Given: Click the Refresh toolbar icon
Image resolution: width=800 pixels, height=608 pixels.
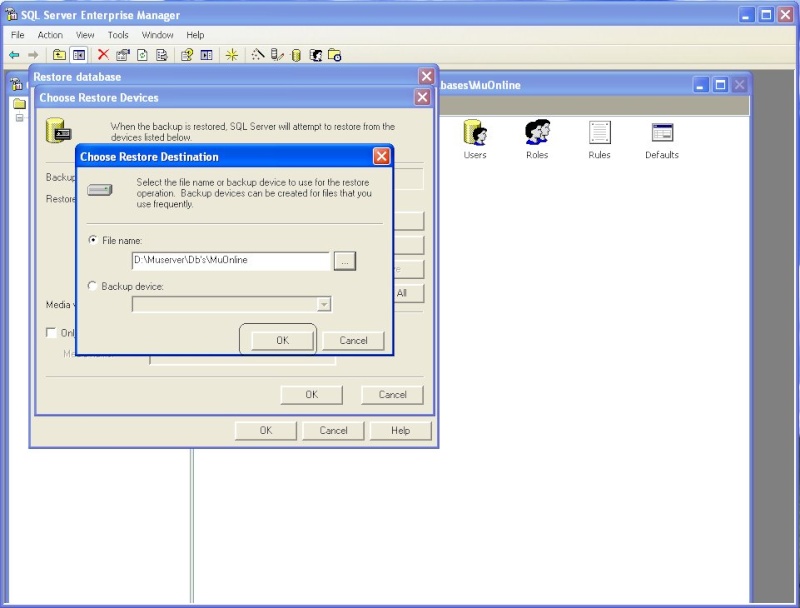Looking at the screenshot, I should (142, 55).
